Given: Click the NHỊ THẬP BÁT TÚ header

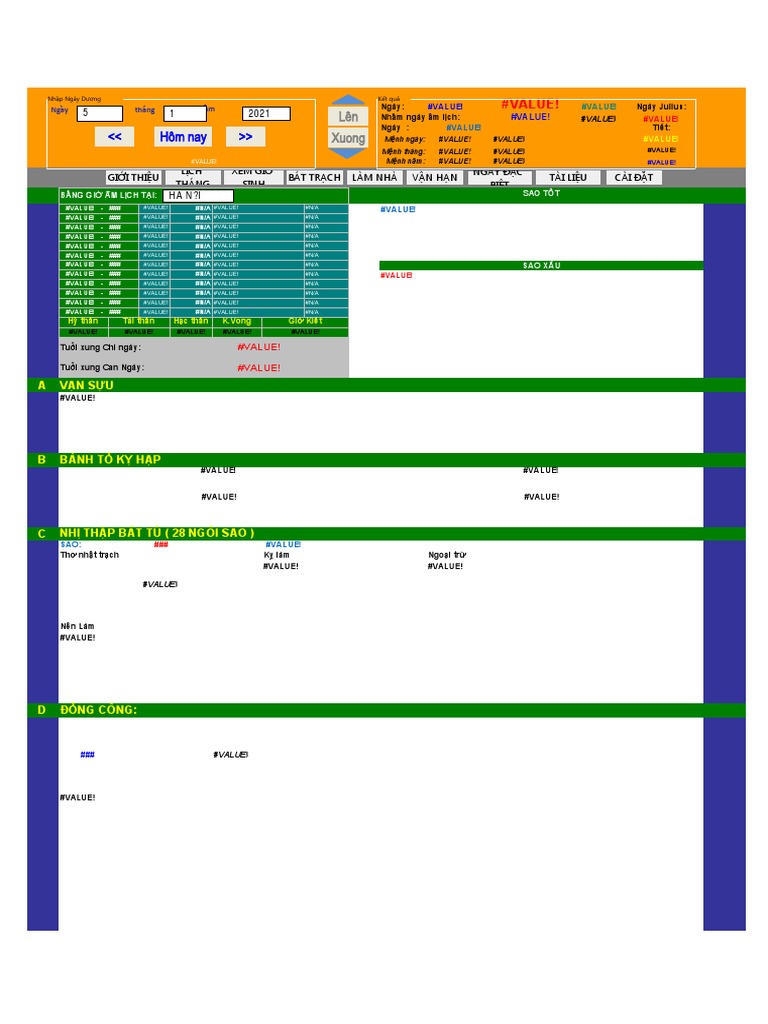Looking at the screenshot, I should coord(157,534).
